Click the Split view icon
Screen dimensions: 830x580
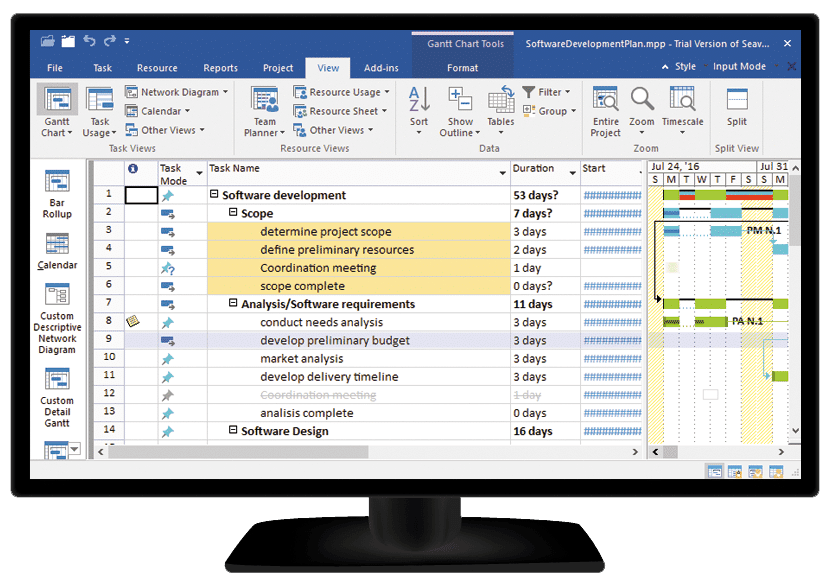(737, 99)
